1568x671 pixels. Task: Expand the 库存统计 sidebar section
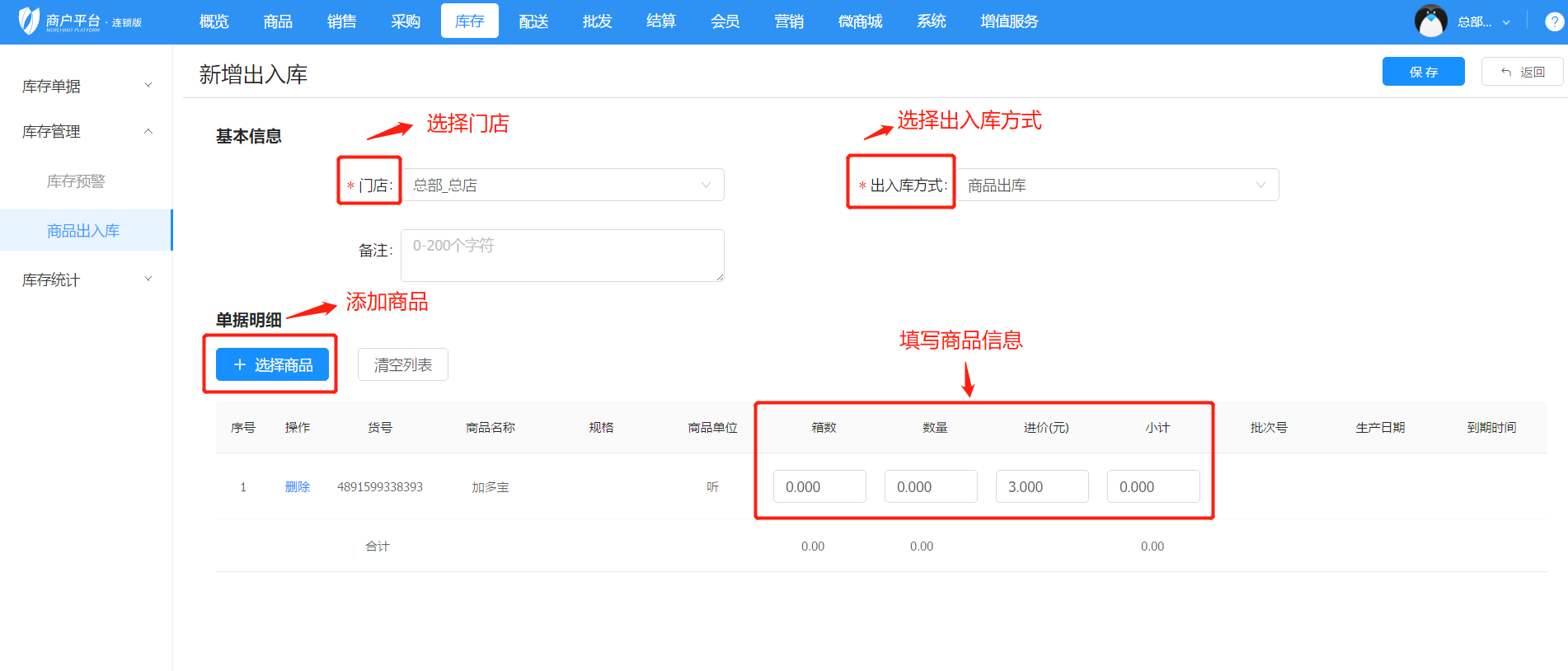[86, 279]
